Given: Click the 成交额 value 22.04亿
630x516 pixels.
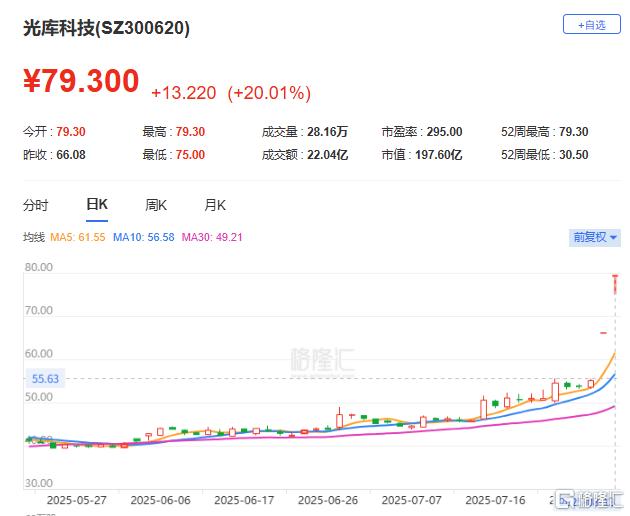Looking at the screenshot, I should [x=327, y=155].
